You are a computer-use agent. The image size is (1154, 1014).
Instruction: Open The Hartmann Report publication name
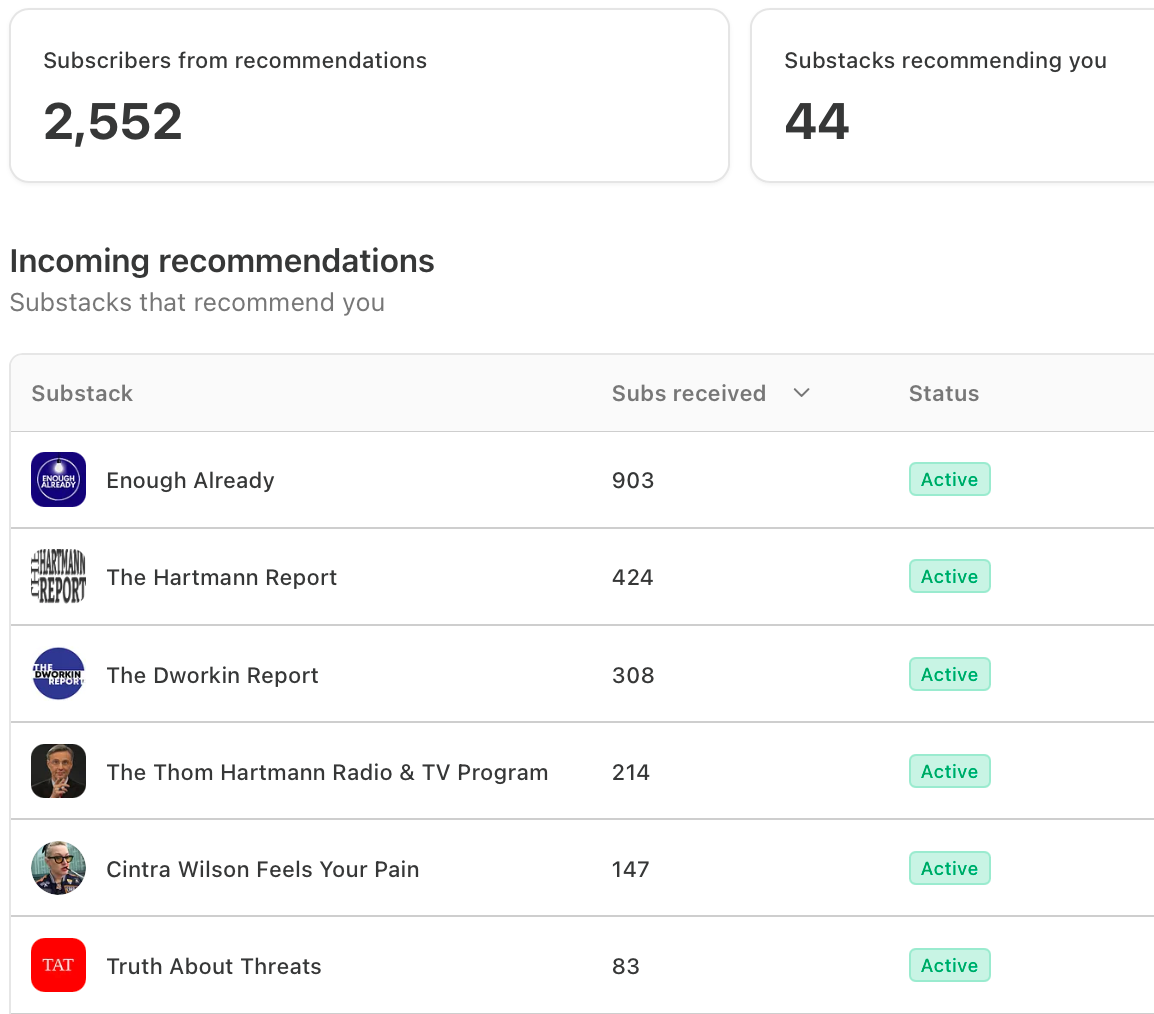[222, 577]
